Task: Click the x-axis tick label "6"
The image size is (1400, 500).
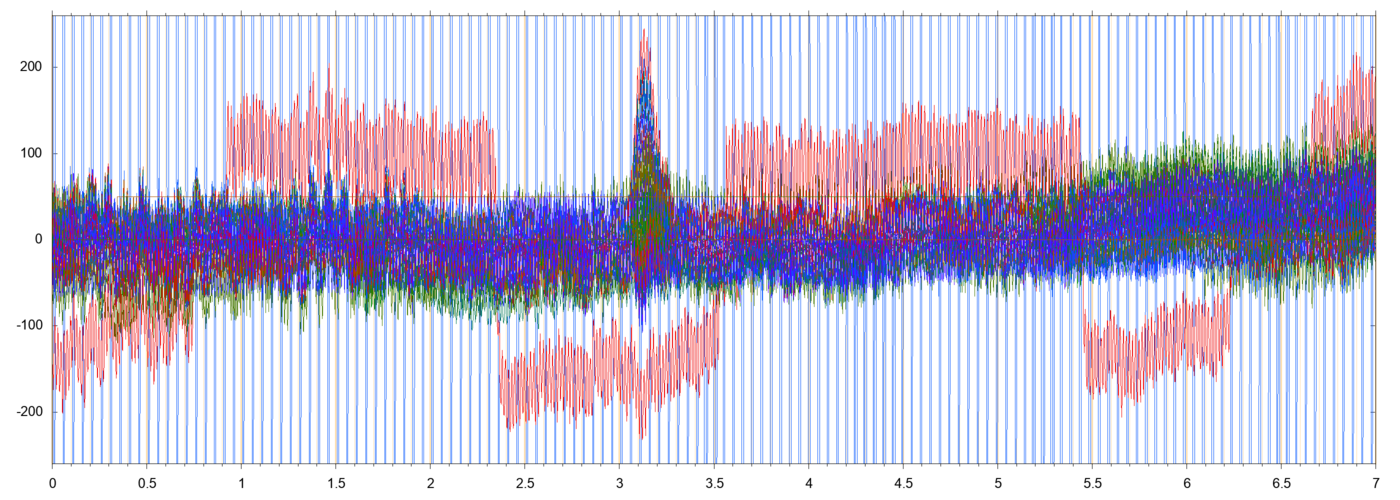Action: tap(1186, 482)
